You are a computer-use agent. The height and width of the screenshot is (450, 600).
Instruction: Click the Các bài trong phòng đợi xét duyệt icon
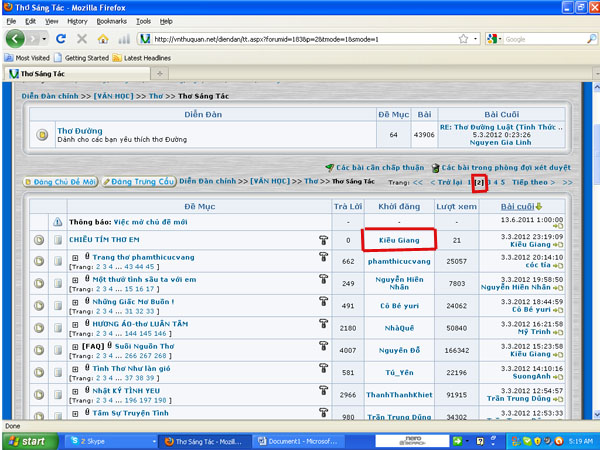click(x=435, y=168)
